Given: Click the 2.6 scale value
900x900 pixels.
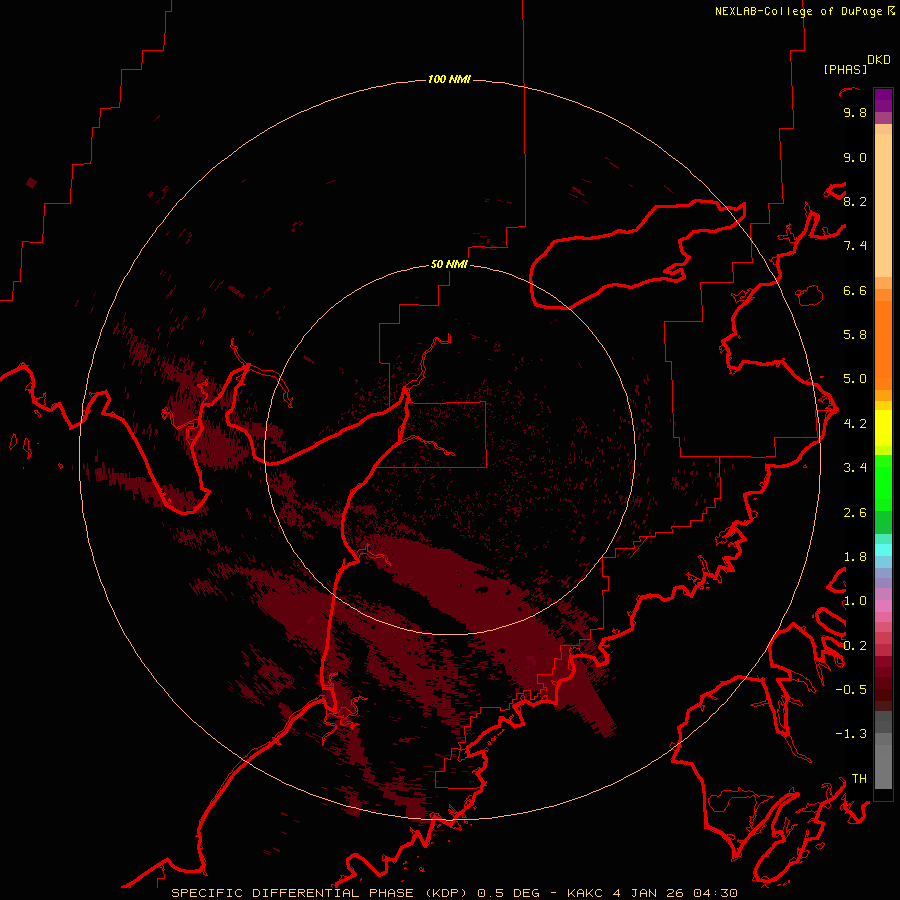Looking at the screenshot, I should tap(855, 513).
